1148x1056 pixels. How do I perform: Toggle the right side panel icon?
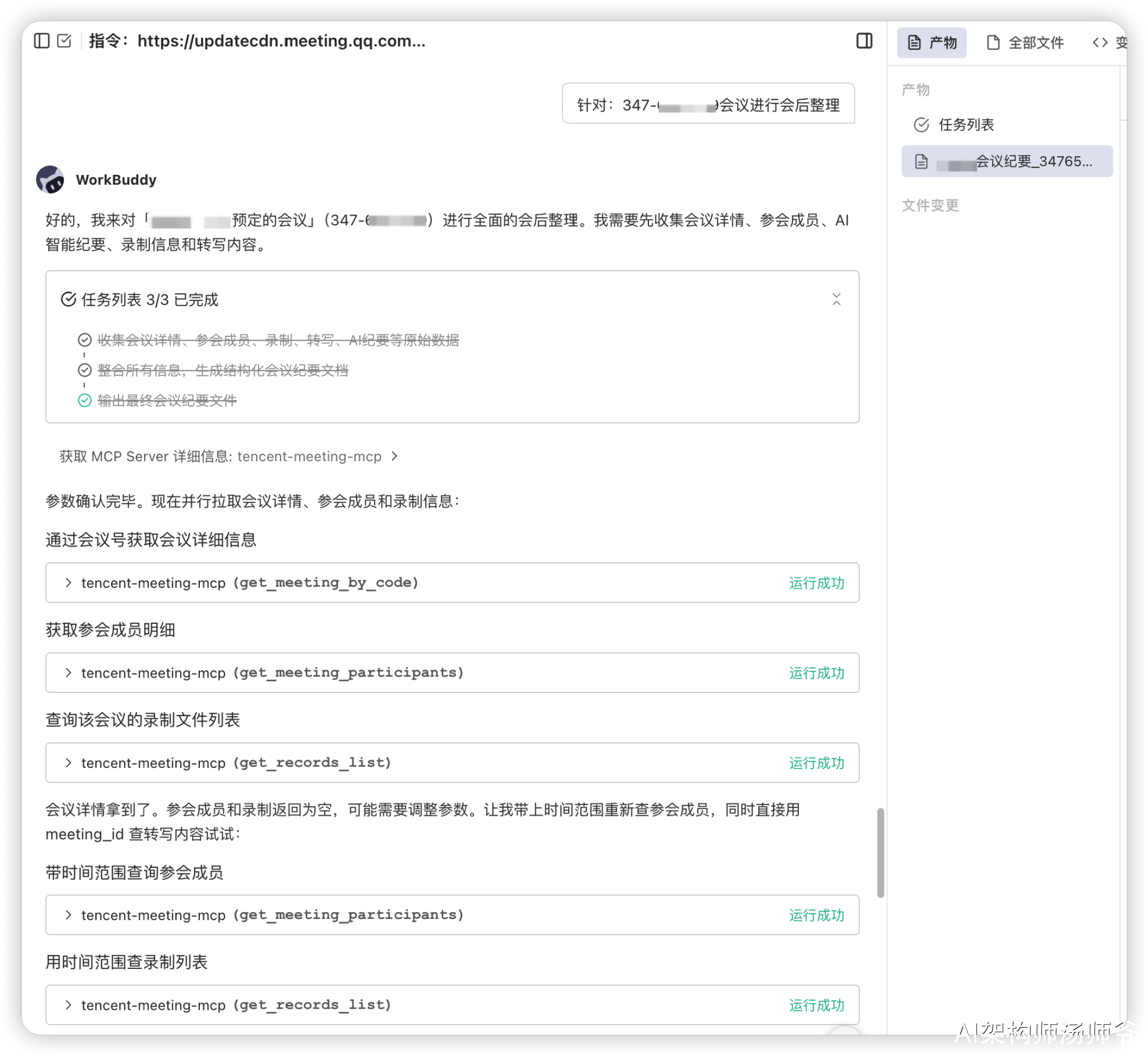point(864,41)
